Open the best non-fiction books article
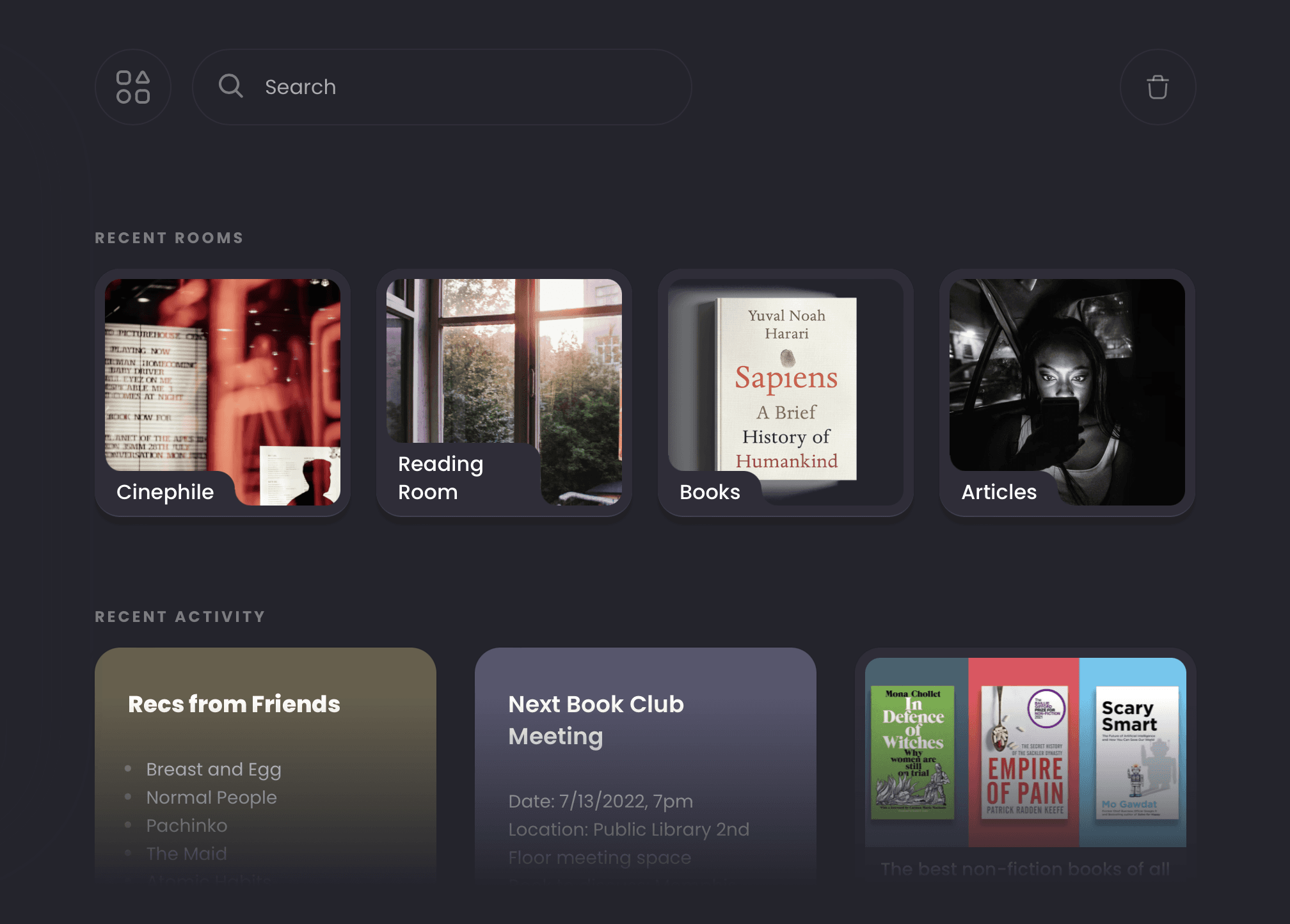The image size is (1290, 924). point(1025,868)
